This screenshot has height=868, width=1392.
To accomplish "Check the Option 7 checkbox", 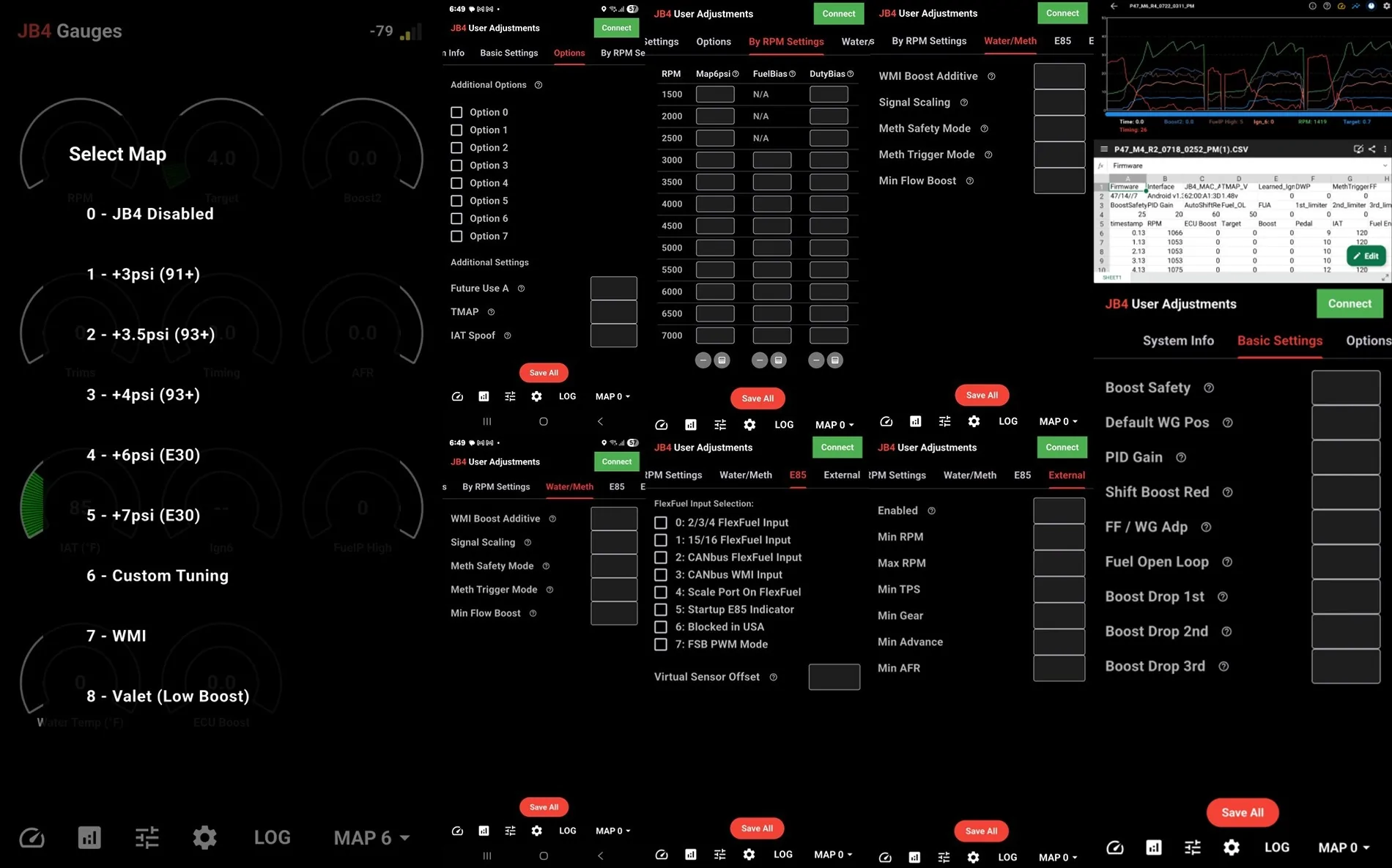I will pos(456,236).
